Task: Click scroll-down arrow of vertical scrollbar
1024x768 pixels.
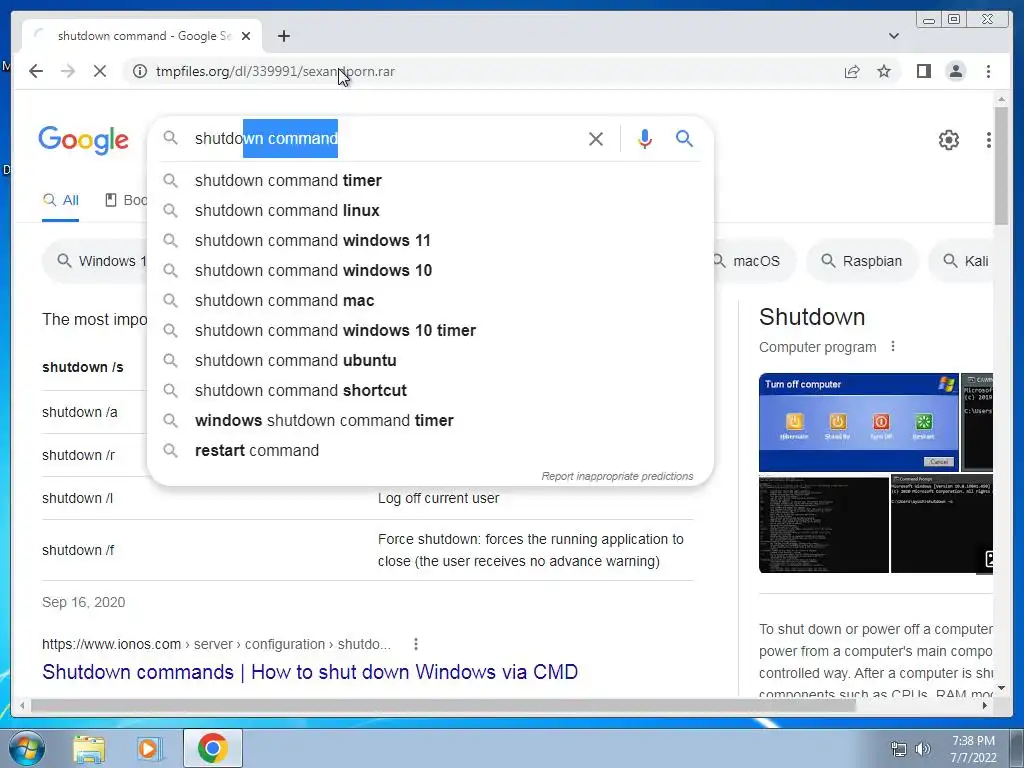Action: point(1001,688)
